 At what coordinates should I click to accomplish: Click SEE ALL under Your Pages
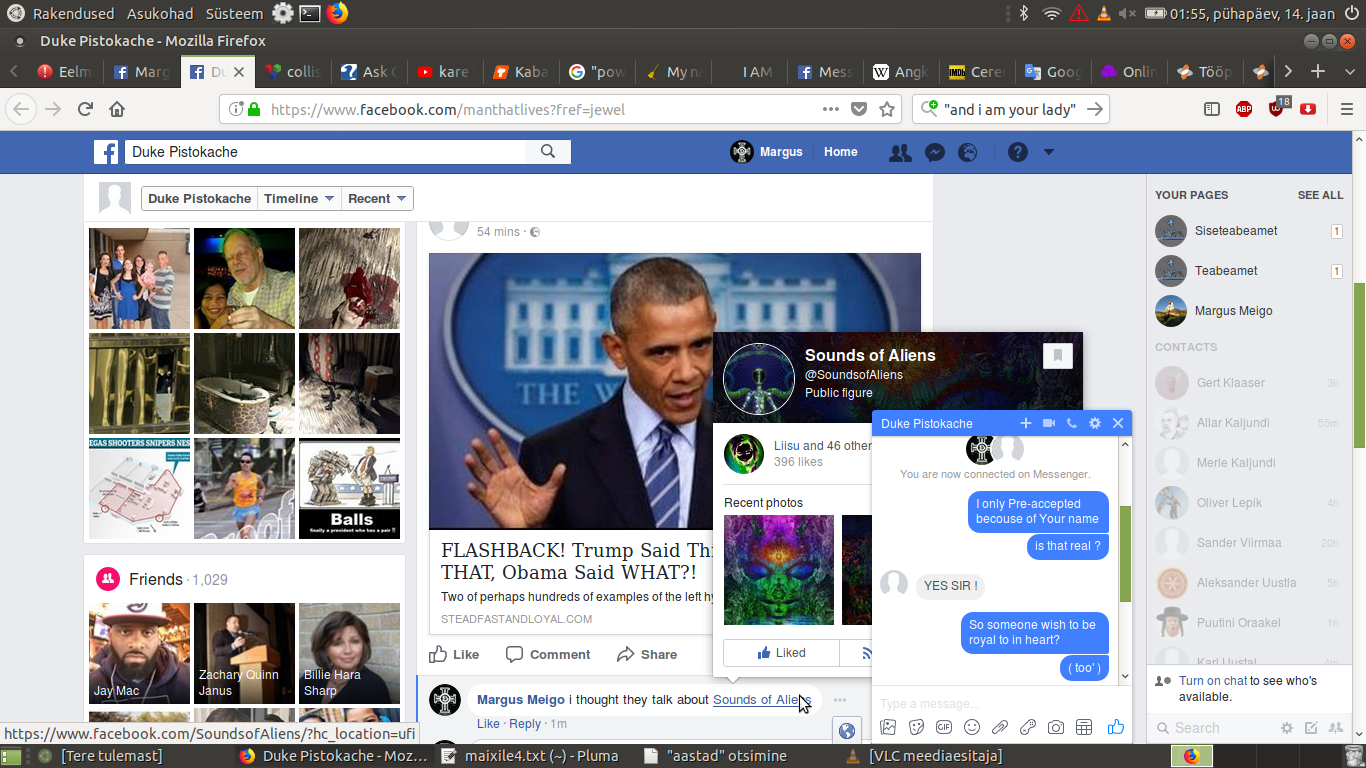(x=1320, y=195)
